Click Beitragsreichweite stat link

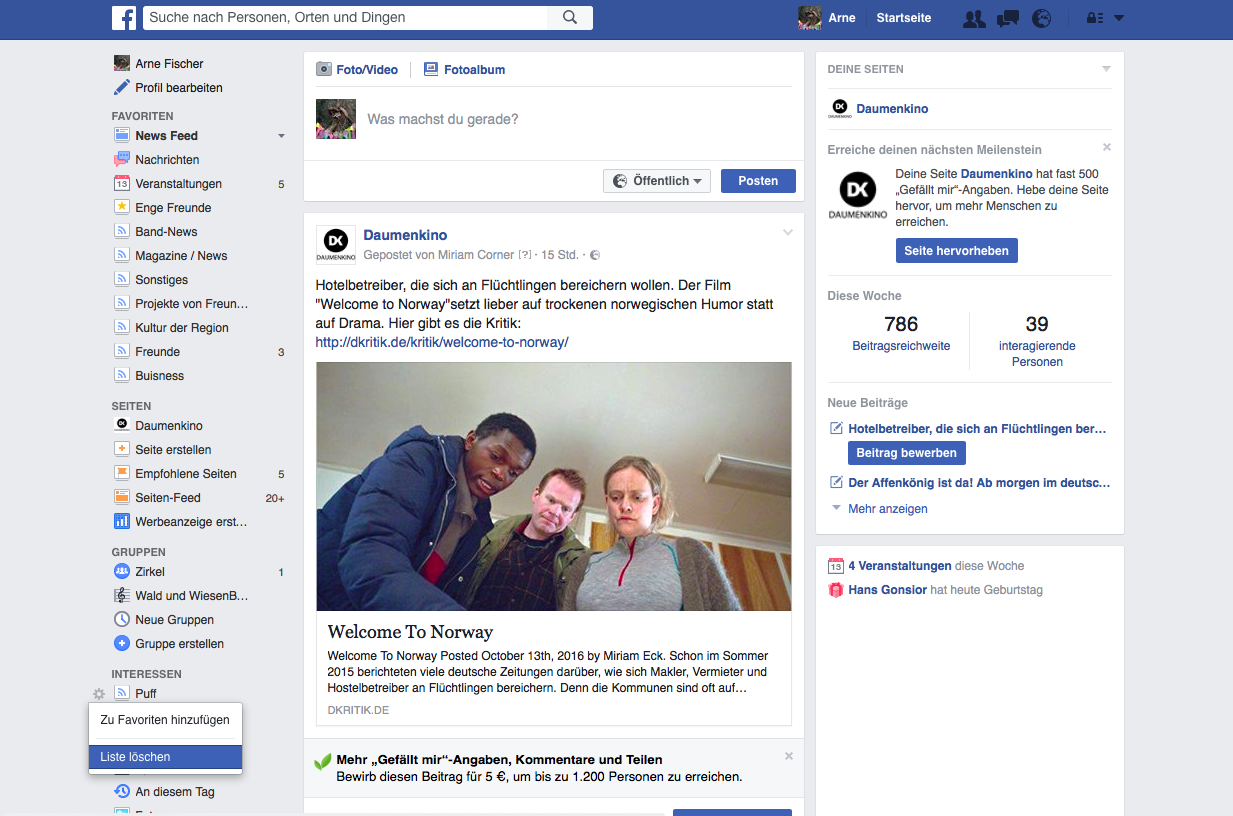tap(901, 346)
